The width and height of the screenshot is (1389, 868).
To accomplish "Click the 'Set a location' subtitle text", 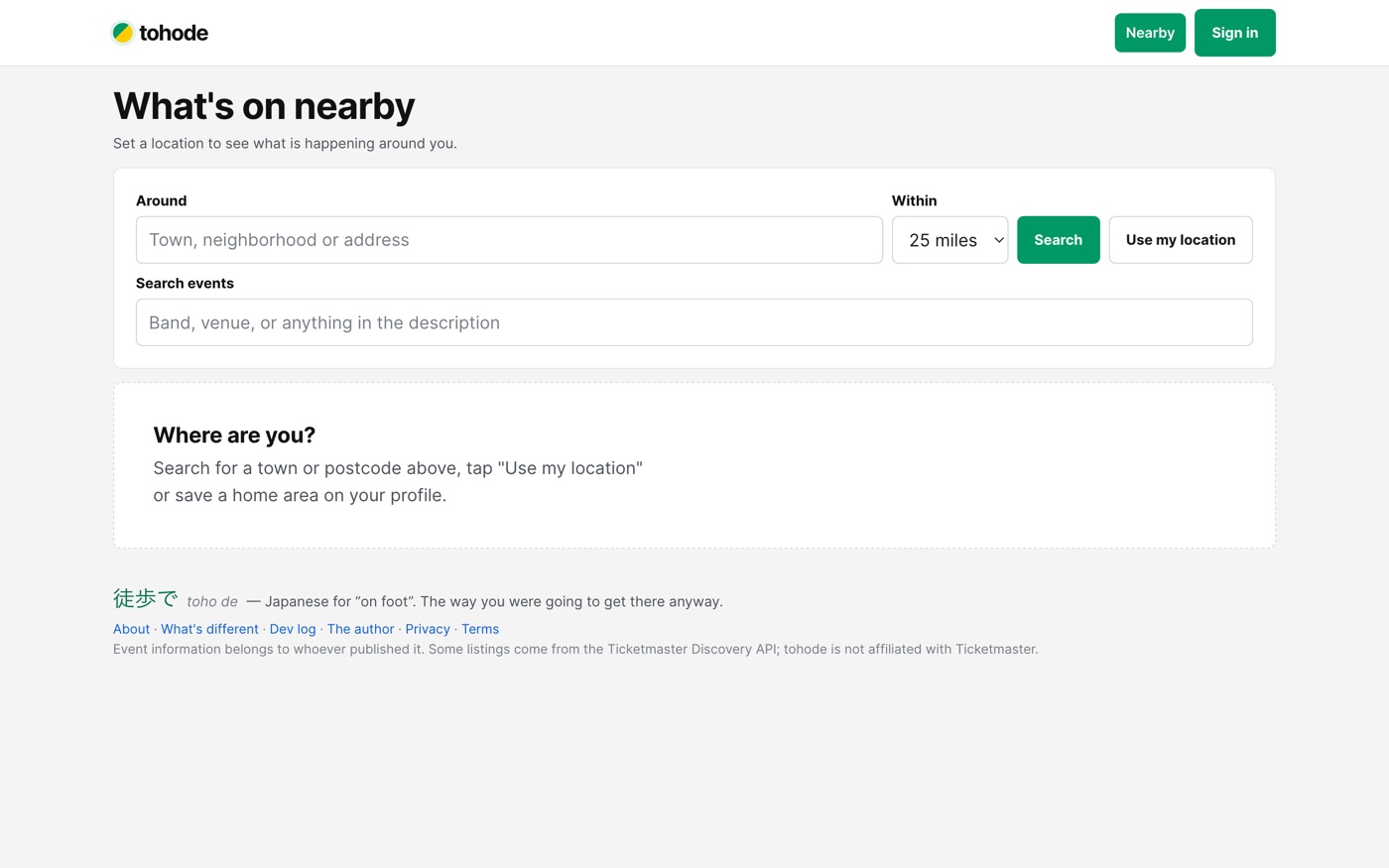I will [x=285, y=143].
